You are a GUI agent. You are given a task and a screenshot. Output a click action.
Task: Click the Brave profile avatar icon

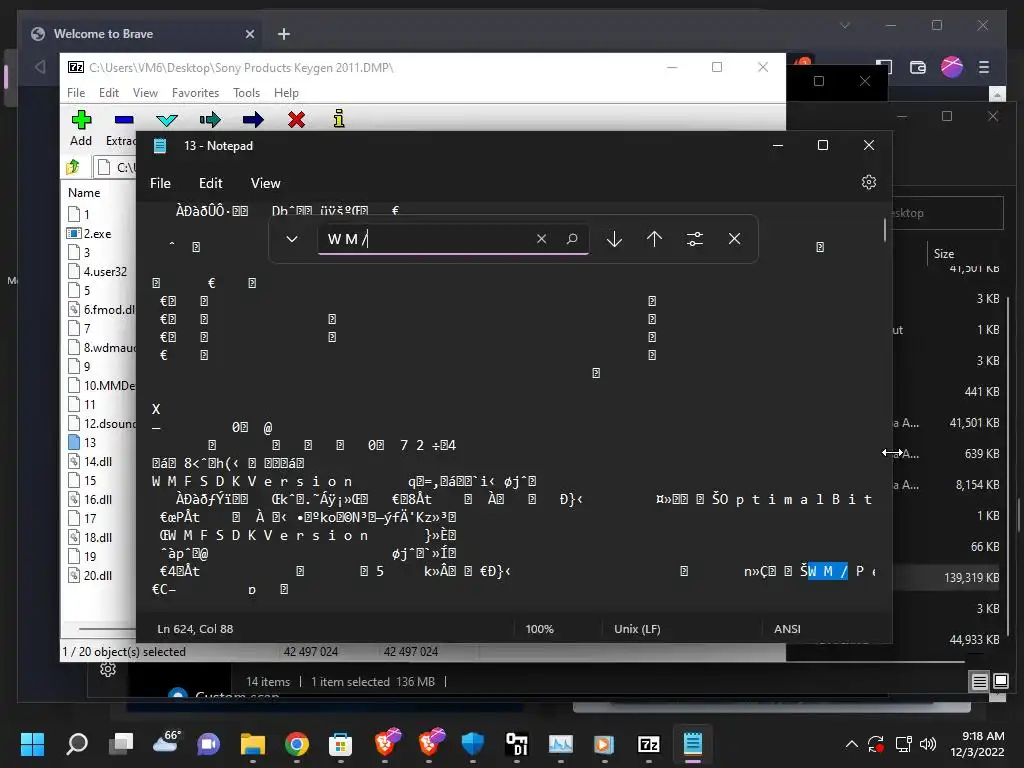point(952,67)
